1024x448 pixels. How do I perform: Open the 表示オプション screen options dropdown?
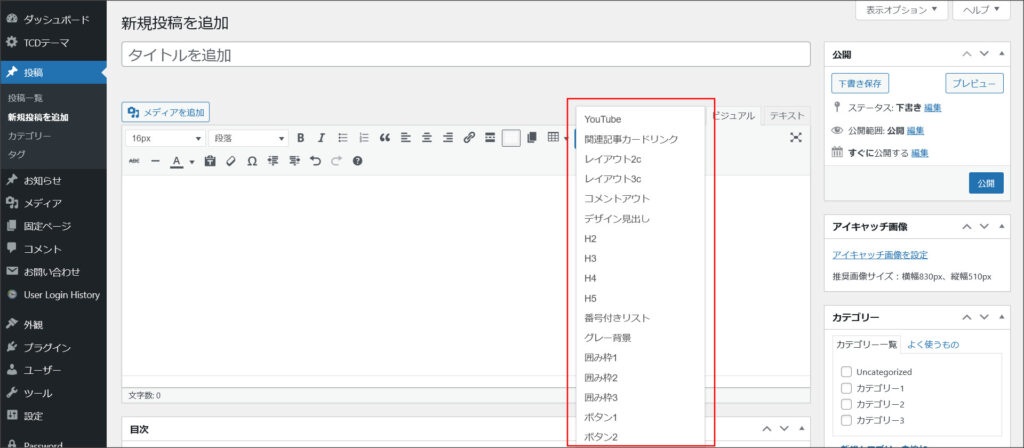(901, 10)
